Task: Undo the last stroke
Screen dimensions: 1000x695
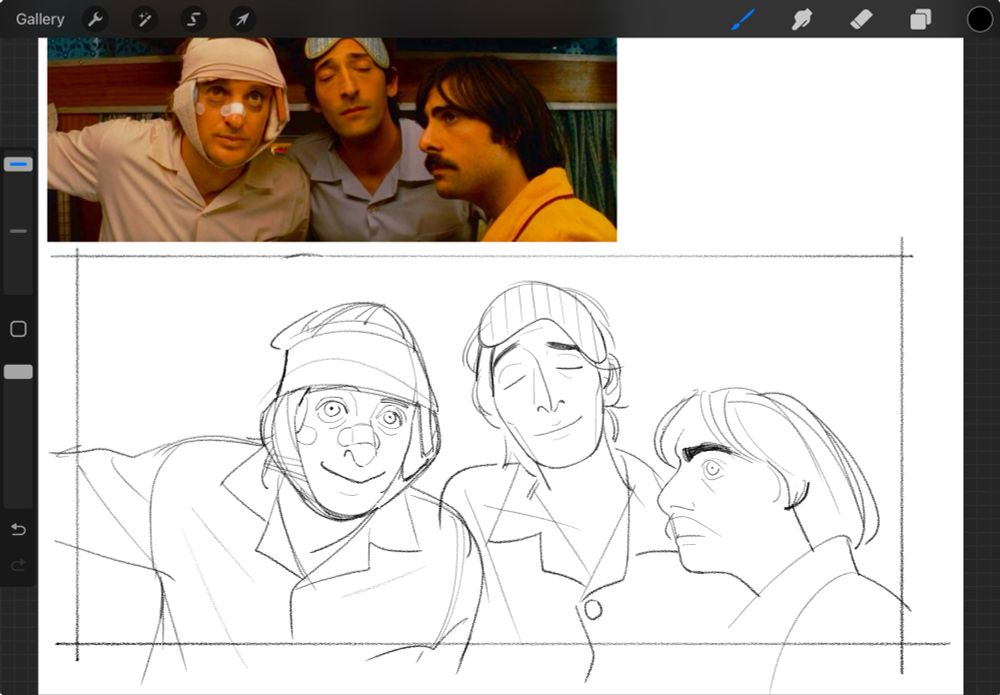Action: [18, 530]
